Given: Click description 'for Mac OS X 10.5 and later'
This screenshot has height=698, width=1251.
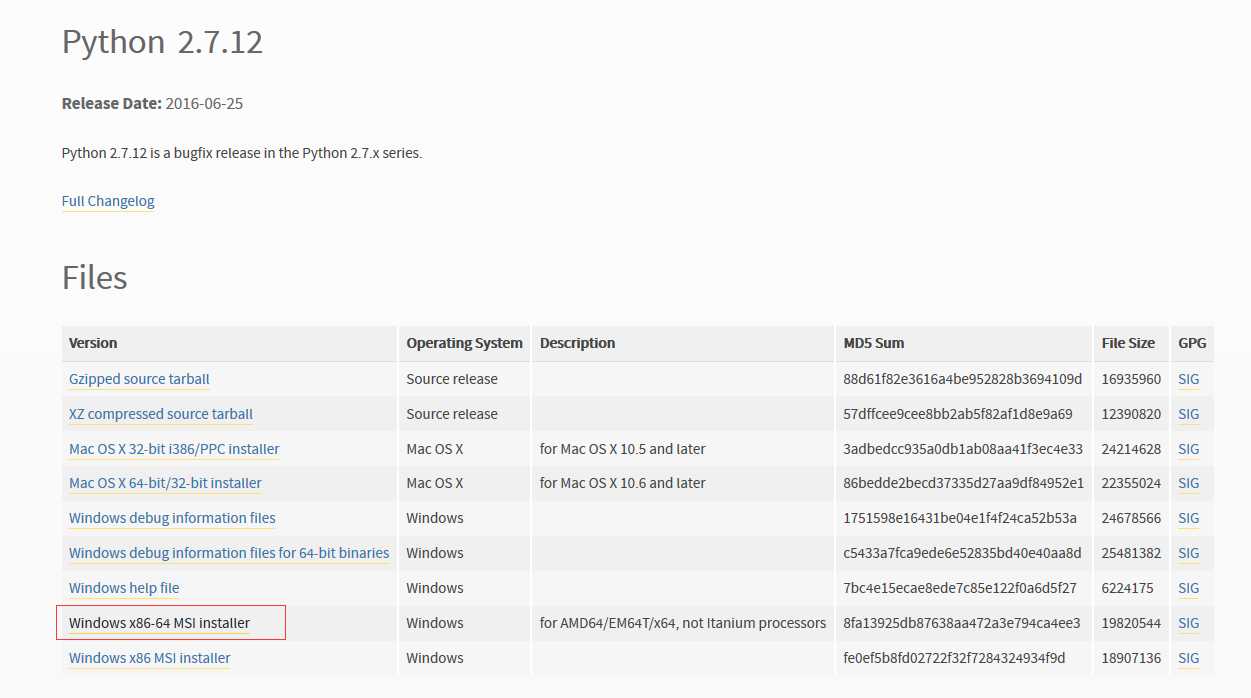Looking at the screenshot, I should (x=623, y=449).
